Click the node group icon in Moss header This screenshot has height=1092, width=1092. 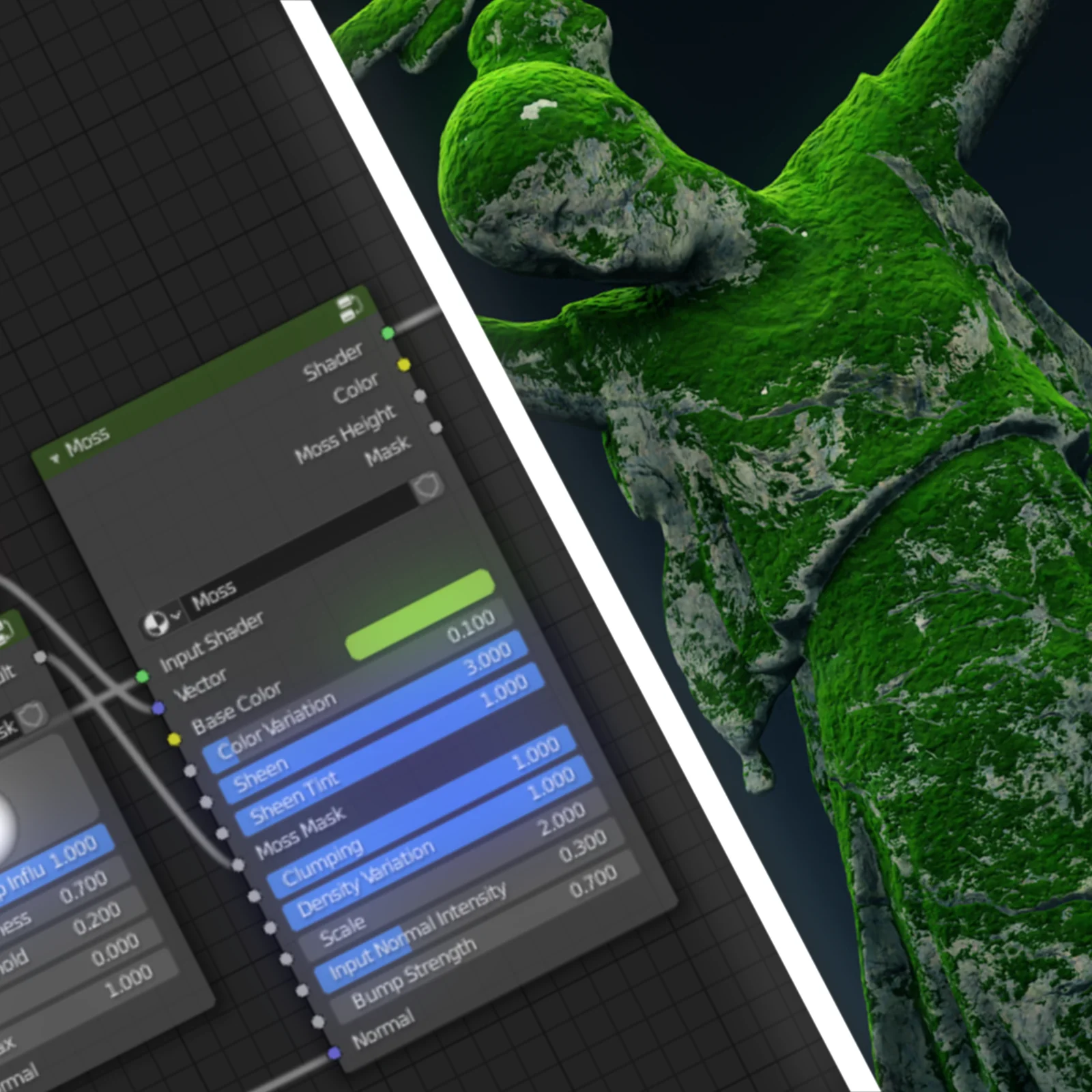(x=347, y=308)
